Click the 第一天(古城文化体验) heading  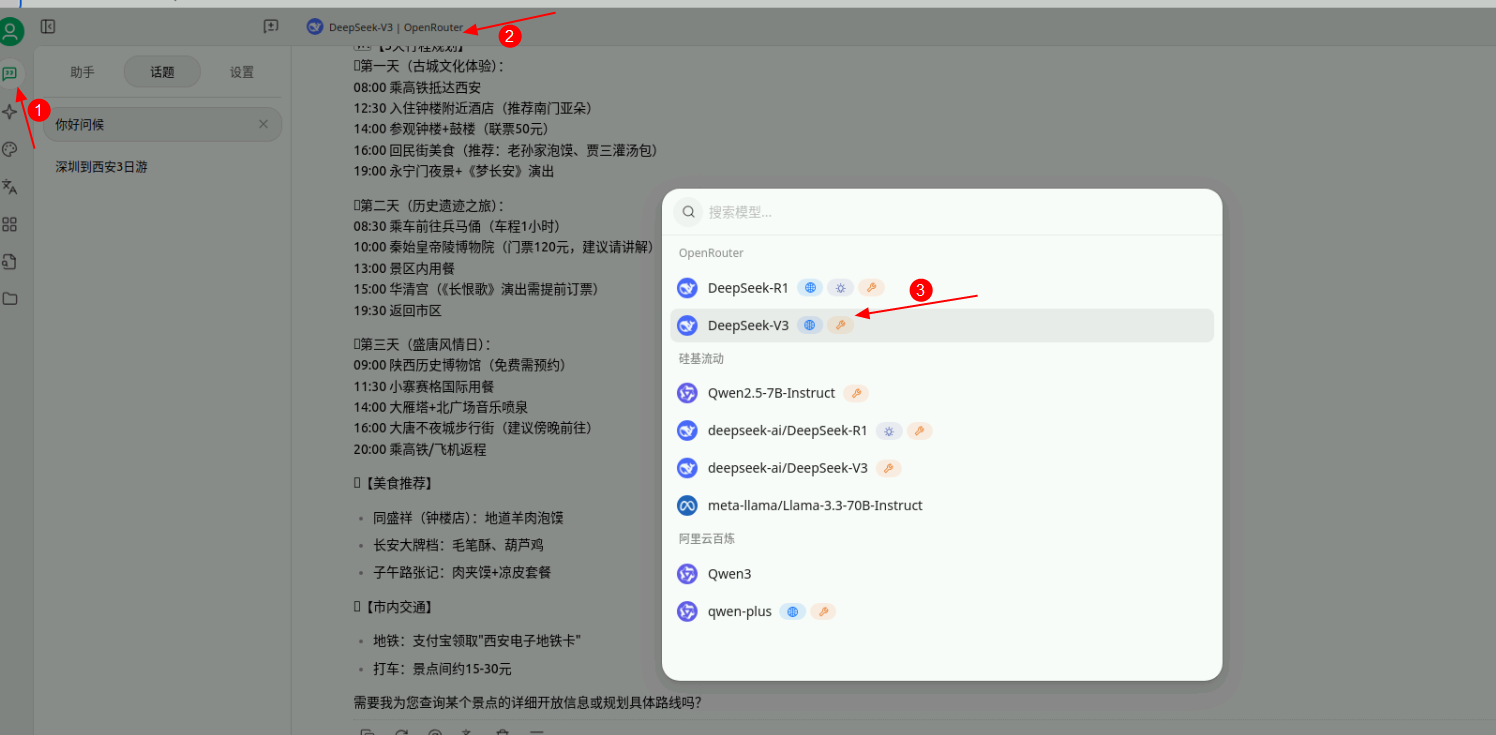(428, 66)
